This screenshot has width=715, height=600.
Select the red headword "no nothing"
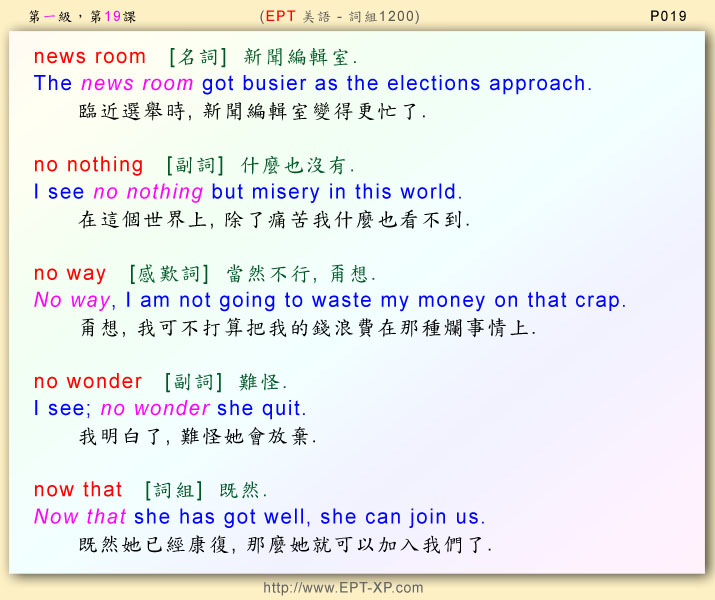click(89, 165)
